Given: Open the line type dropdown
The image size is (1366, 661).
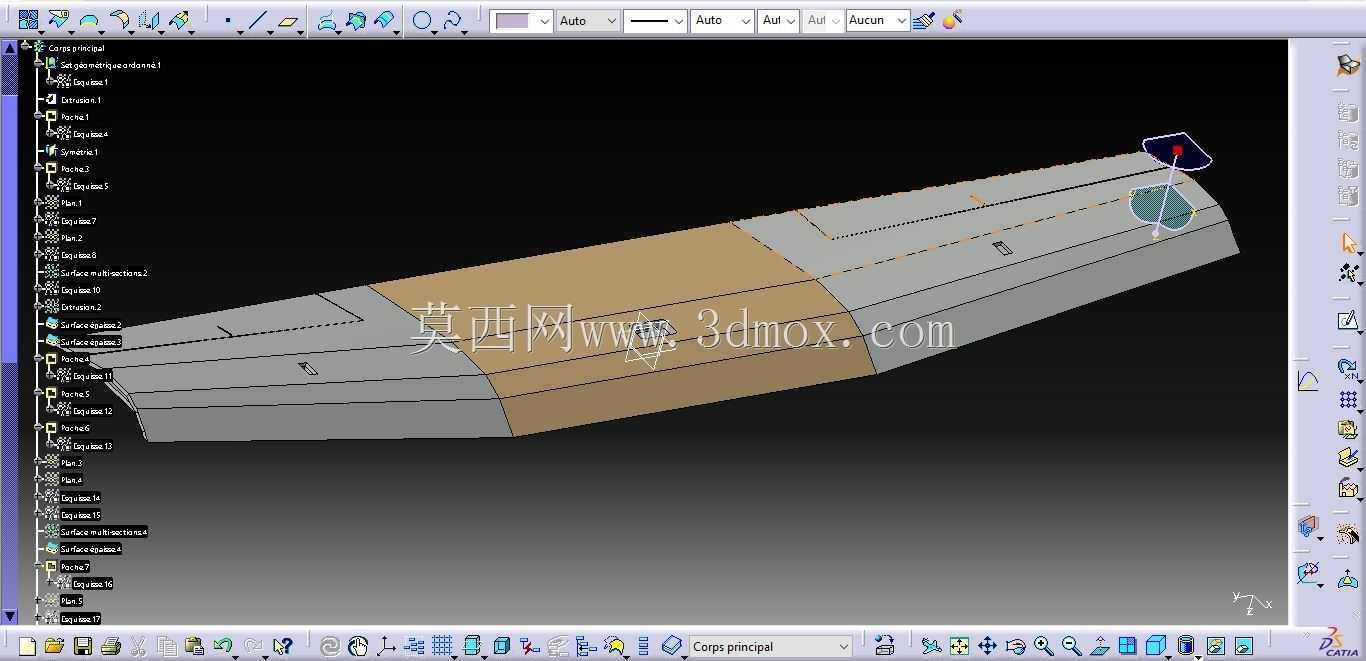Looking at the screenshot, I should (x=655, y=21).
